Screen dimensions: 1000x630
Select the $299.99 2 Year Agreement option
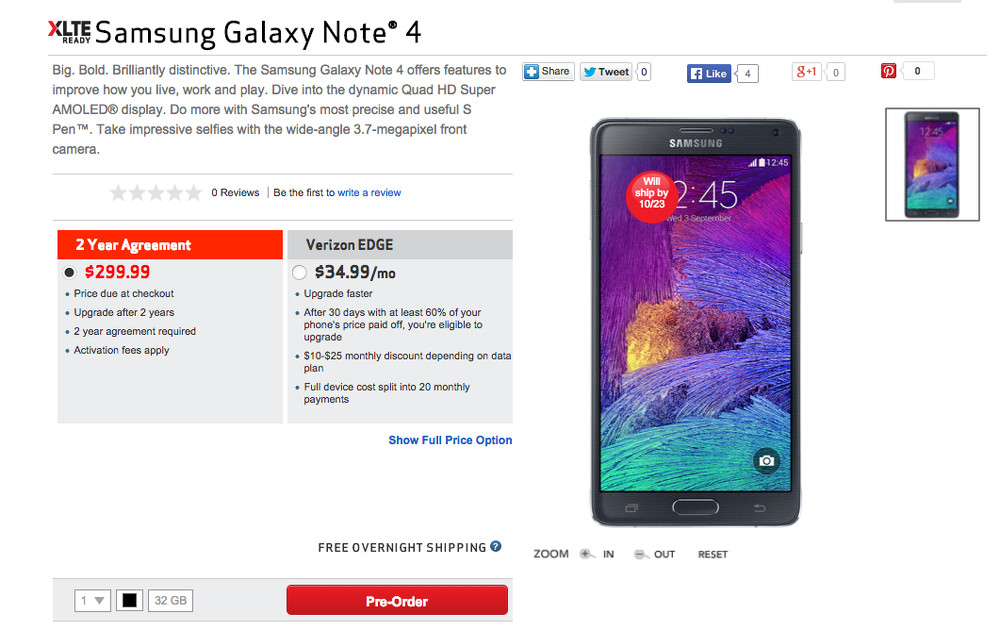click(69, 272)
